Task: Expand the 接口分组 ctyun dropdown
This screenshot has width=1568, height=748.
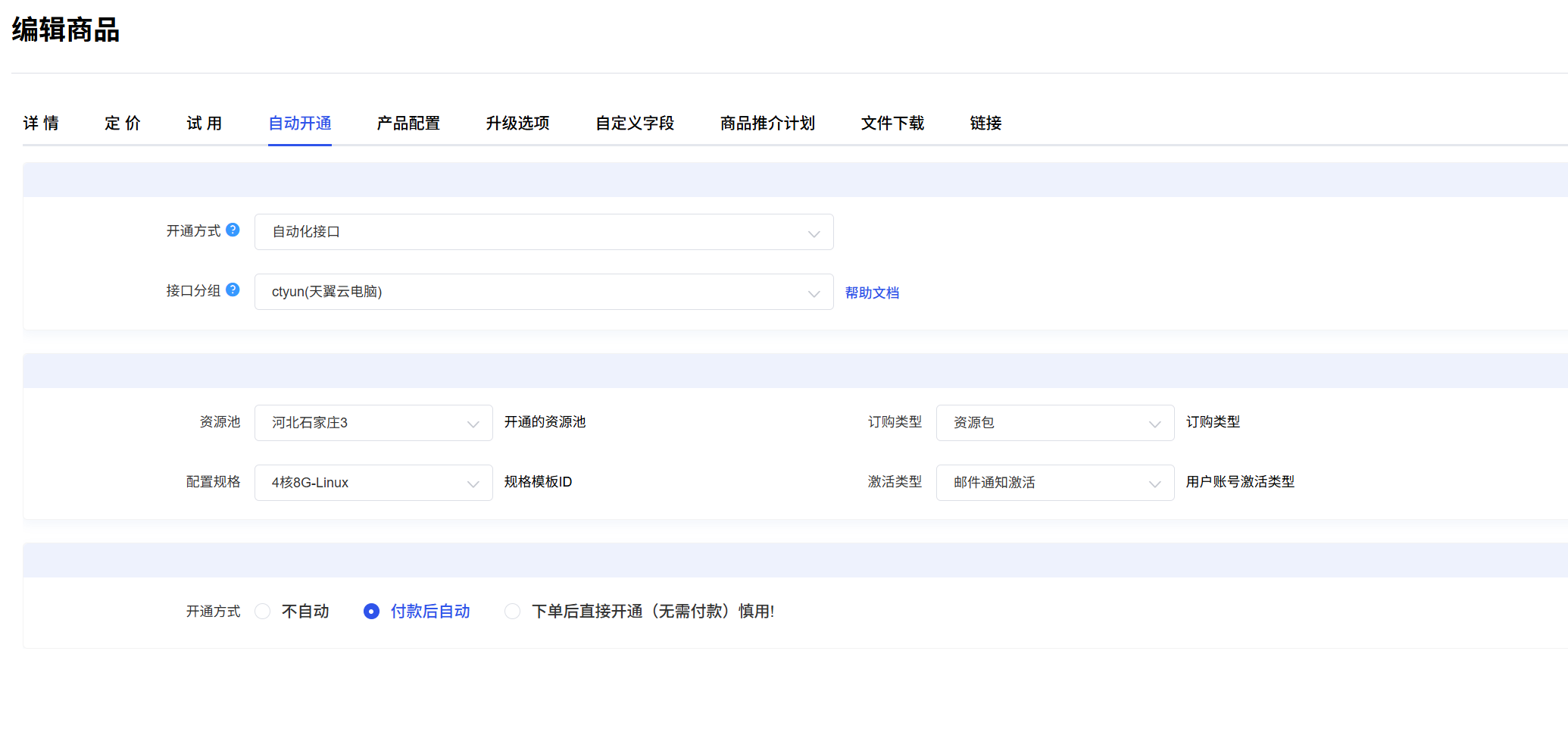Action: [x=543, y=292]
